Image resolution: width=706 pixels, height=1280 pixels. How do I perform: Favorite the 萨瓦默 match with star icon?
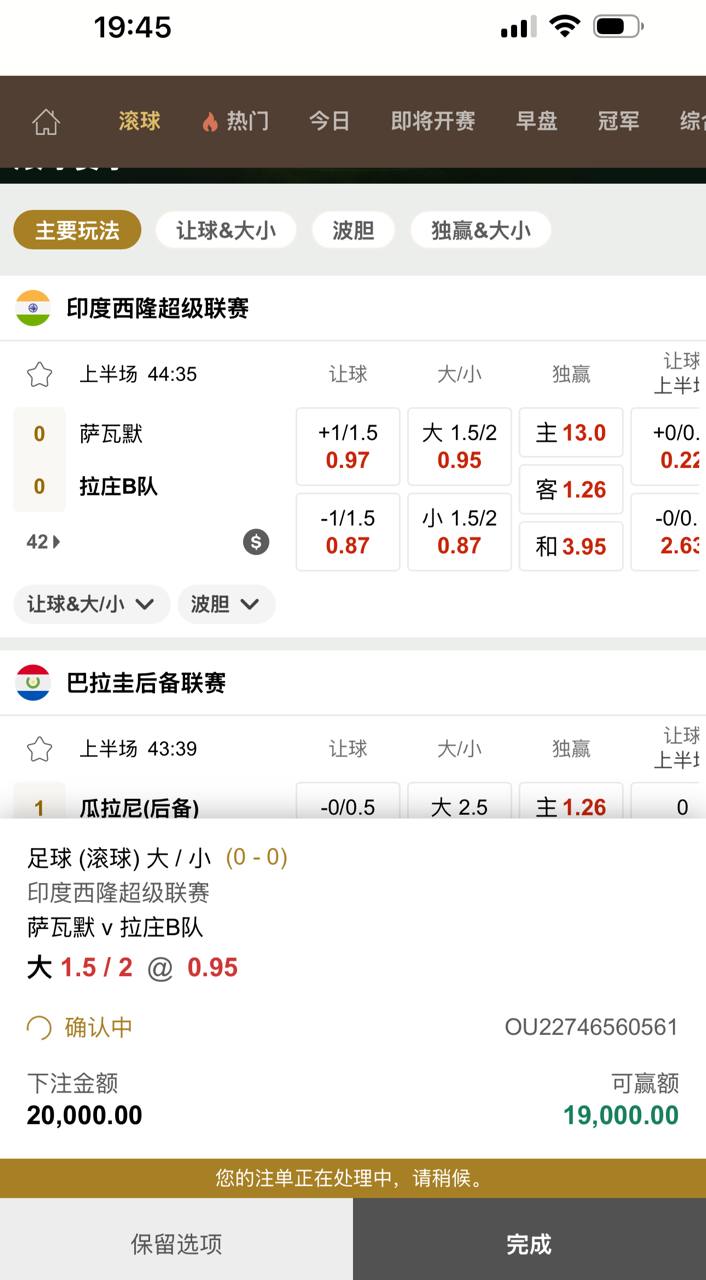pyautogui.click(x=39, y=375)
